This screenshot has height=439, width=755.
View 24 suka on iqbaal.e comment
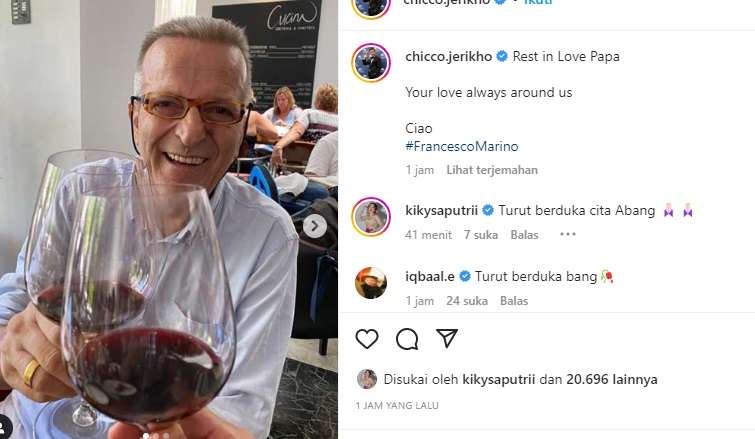point(467,301)
